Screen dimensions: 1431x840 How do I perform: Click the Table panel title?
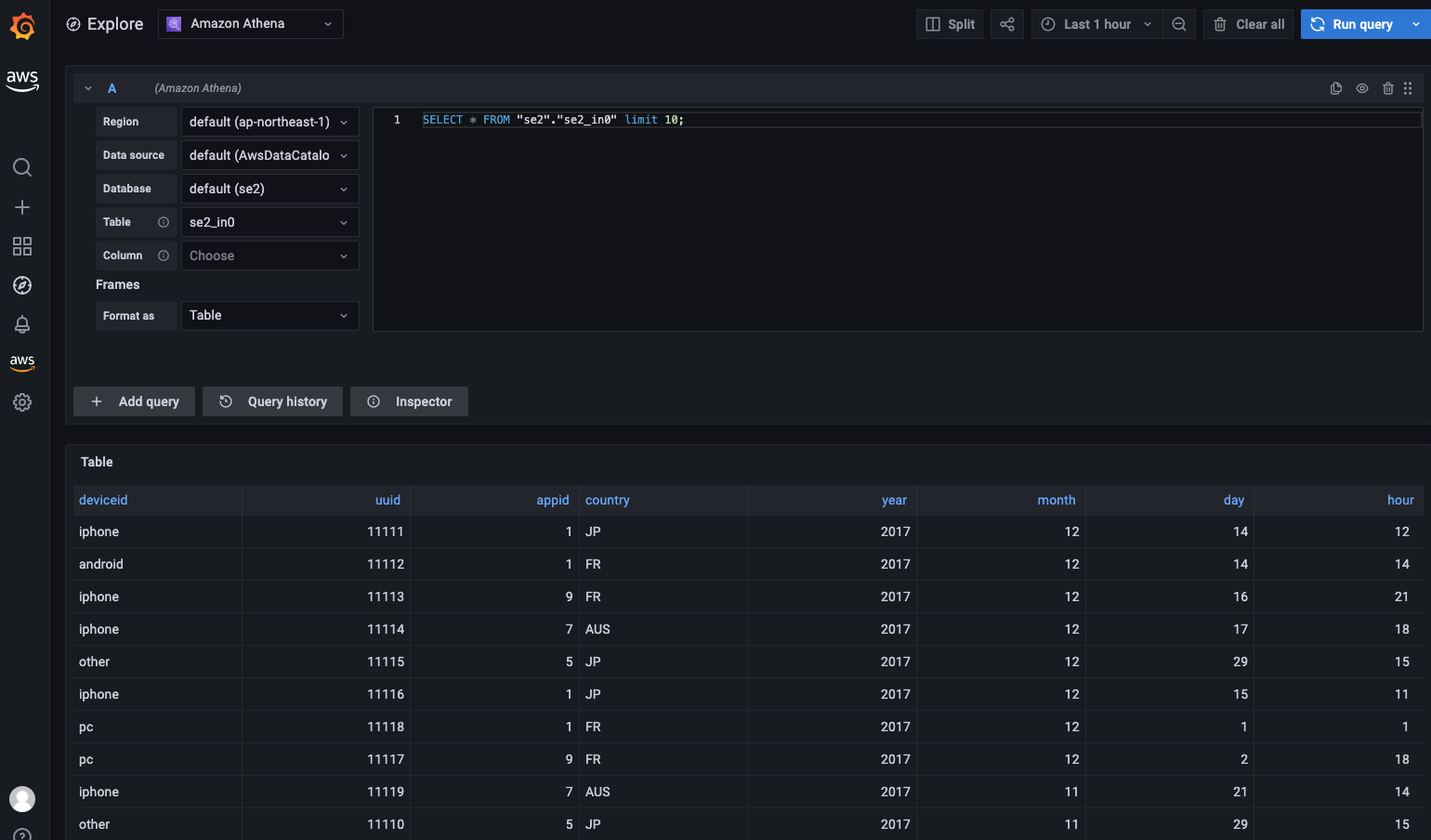(x=97, y=462)
